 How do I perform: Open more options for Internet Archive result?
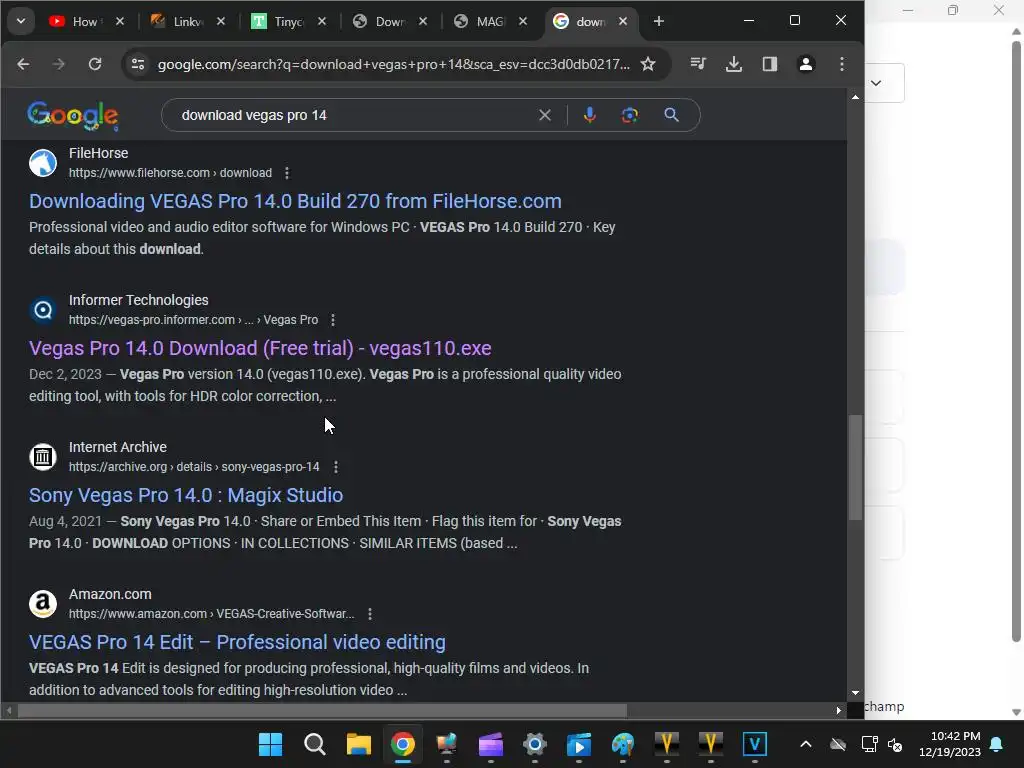tap(336, 467)
